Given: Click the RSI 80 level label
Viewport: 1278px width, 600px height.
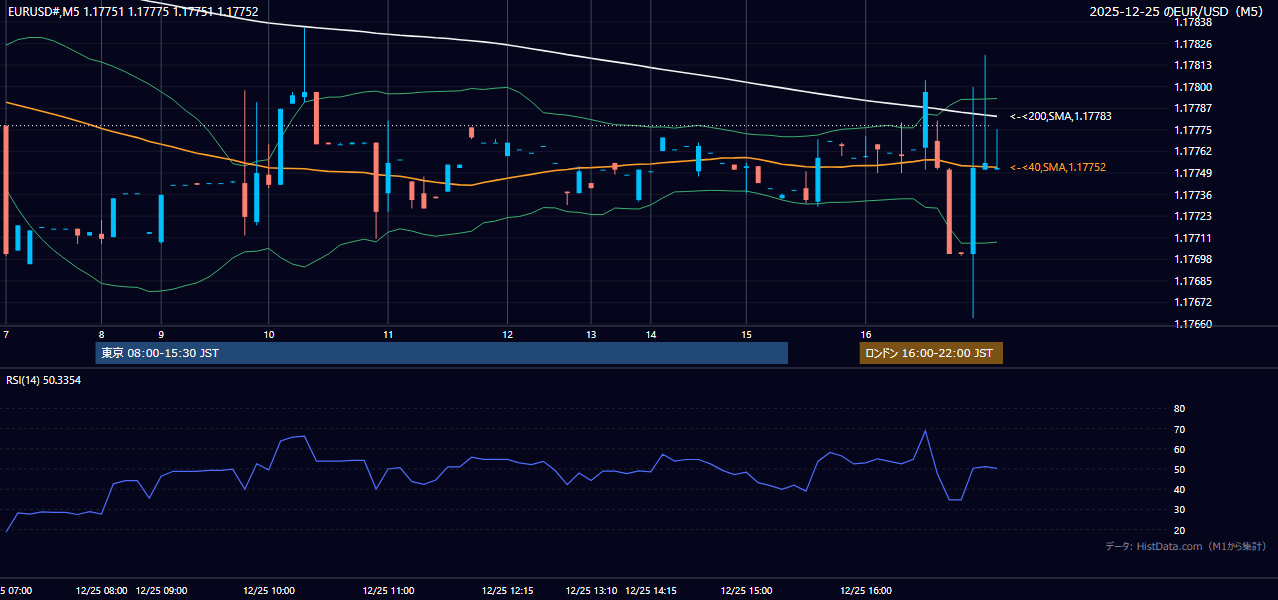Looking at the screenshot, I should (x=1179, y=409).
